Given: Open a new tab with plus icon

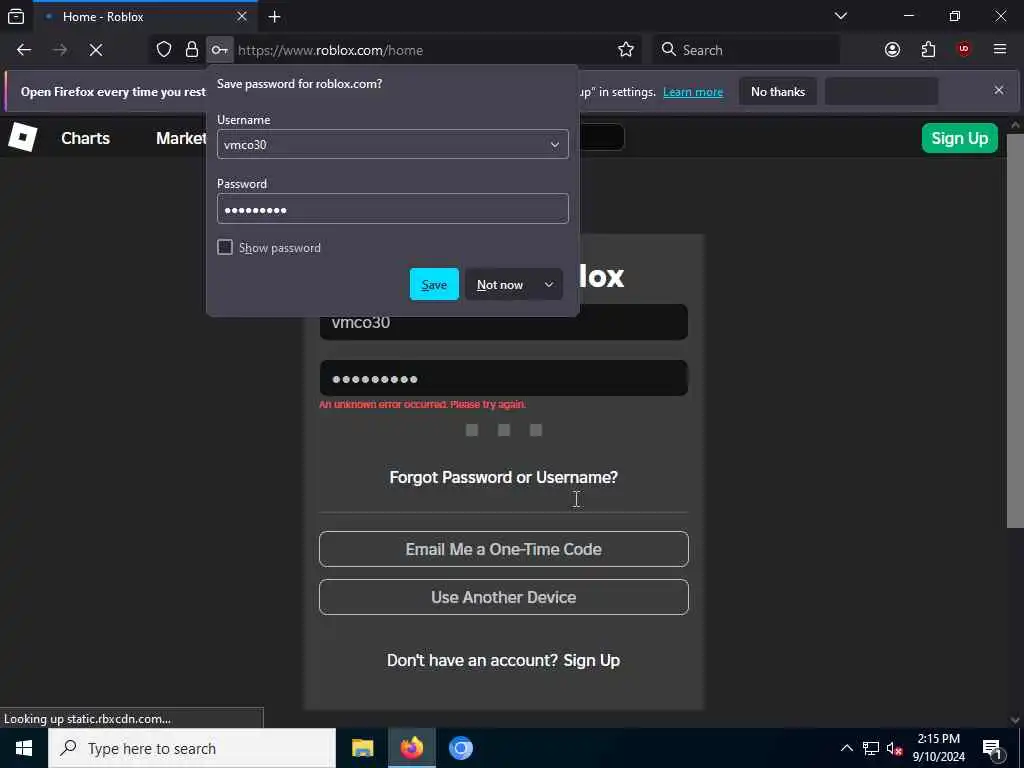Looking at the screenshot, I should 274,16.
